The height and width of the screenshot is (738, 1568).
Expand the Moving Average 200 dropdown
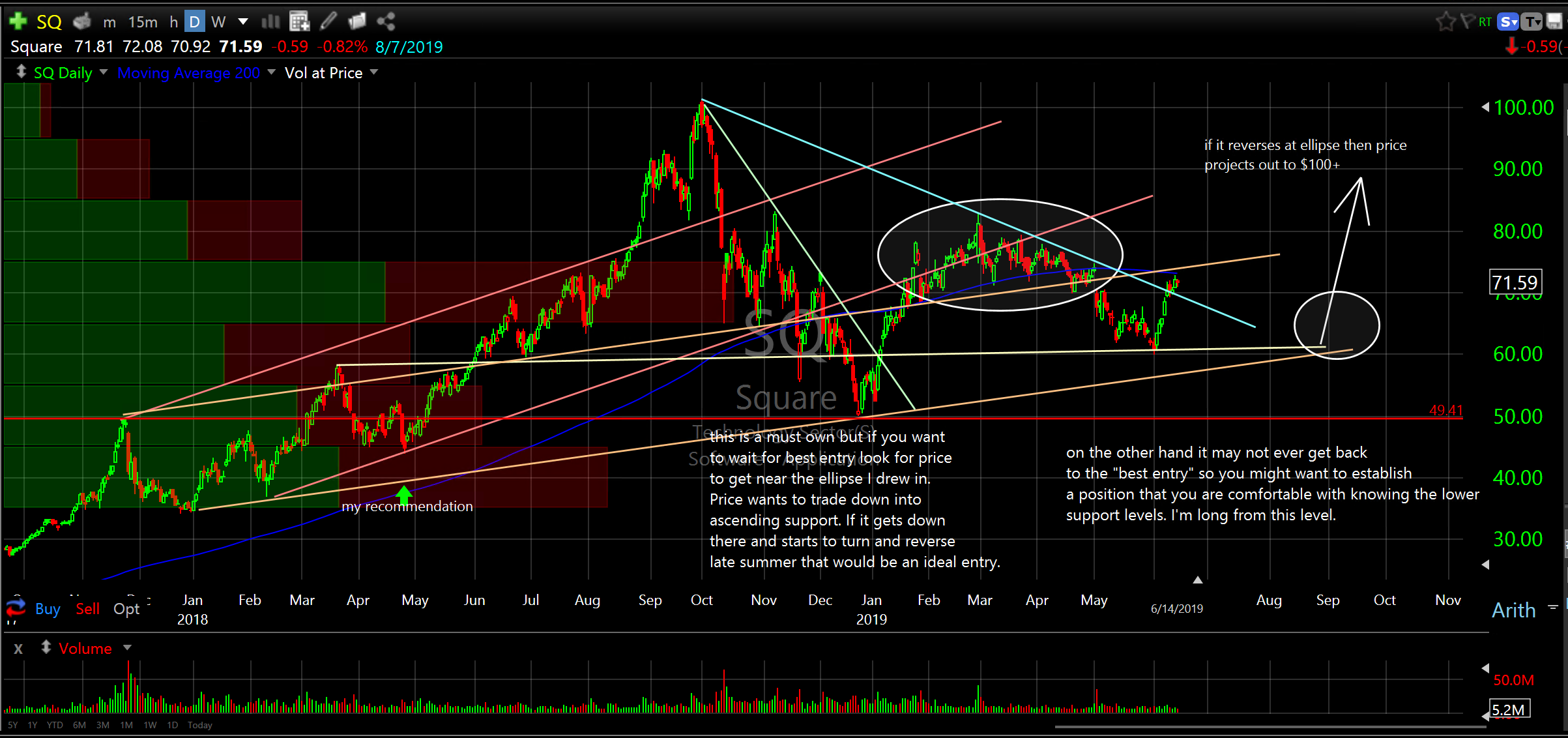point(272,72)
